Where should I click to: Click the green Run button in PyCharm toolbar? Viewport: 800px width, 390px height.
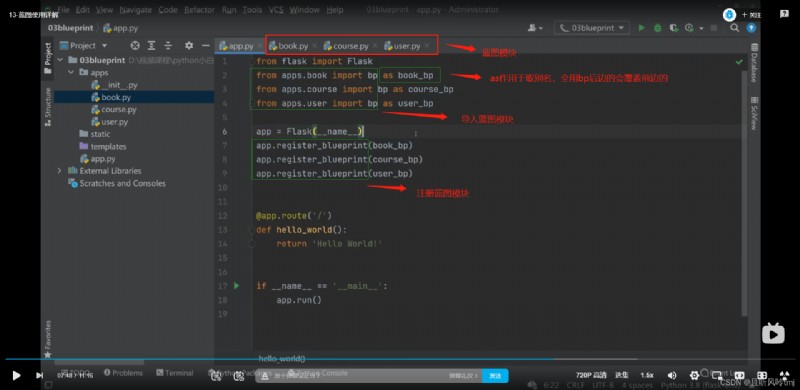pos(641,28)
